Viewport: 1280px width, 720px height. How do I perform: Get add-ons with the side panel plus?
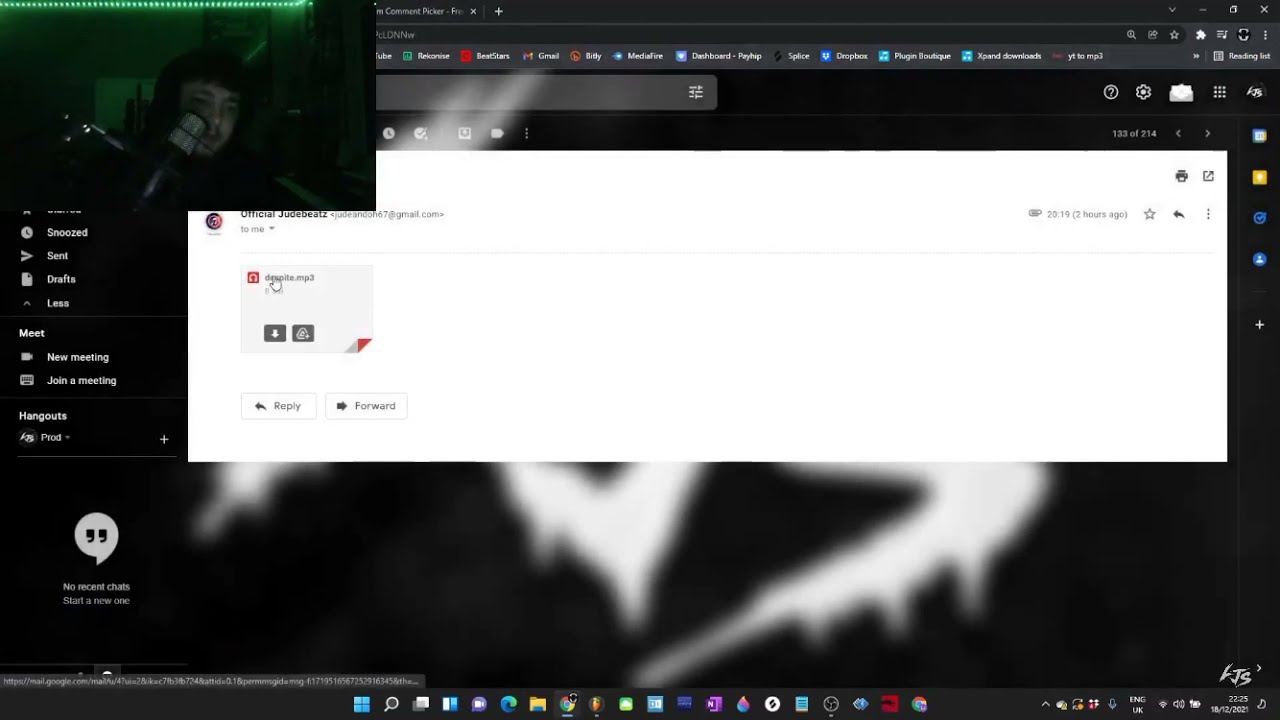1260,325
